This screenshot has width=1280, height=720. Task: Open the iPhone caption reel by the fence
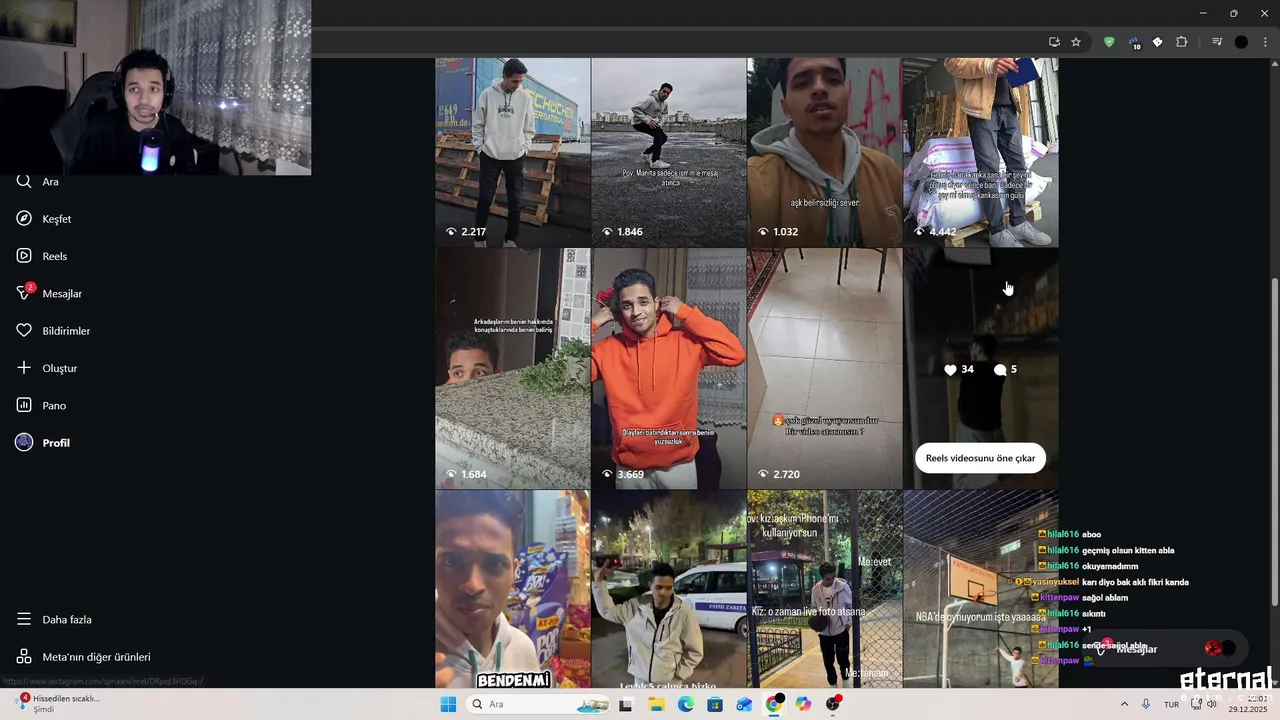click(824, 589)
